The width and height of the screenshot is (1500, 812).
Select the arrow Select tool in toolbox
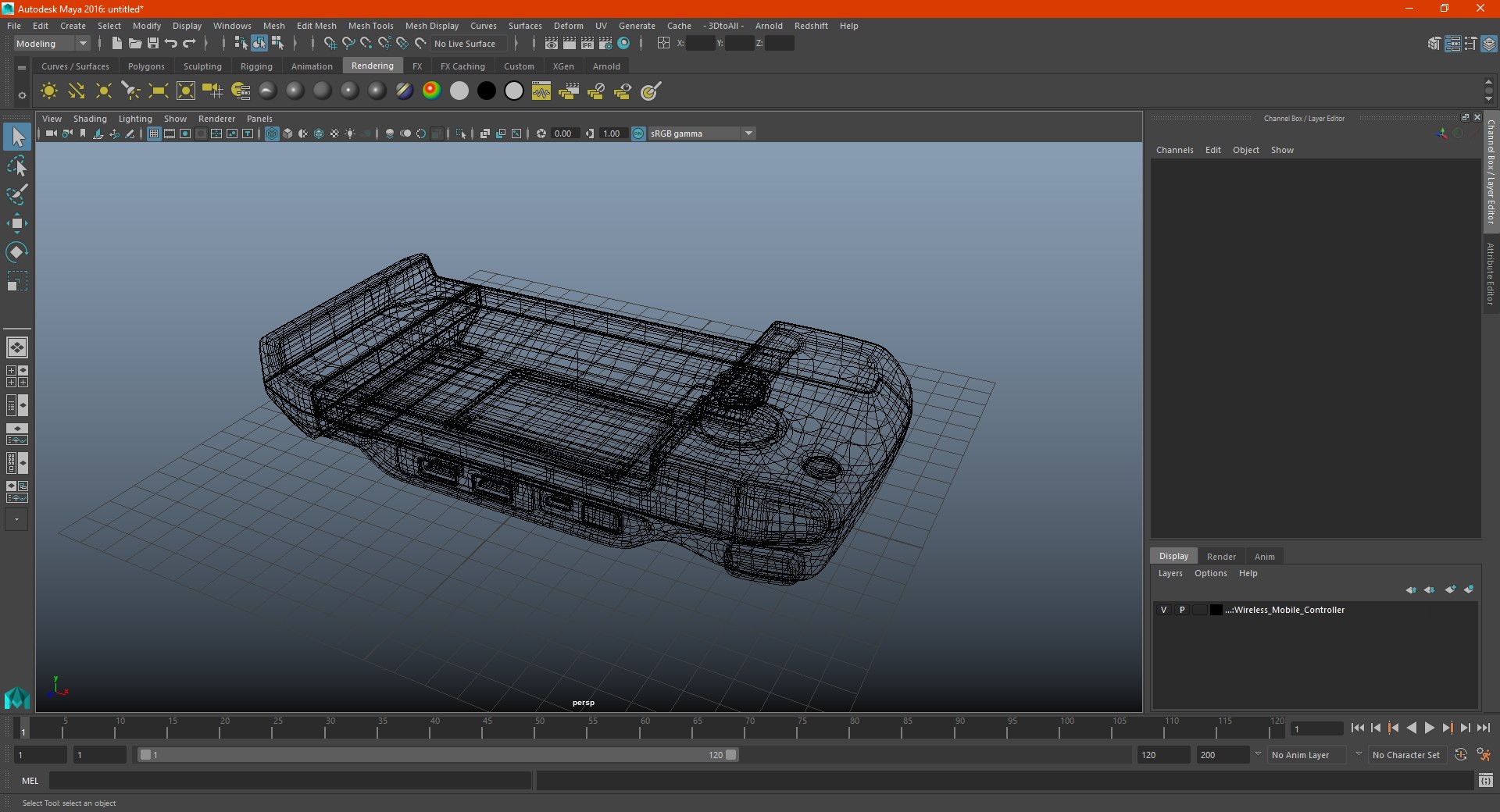17,137
